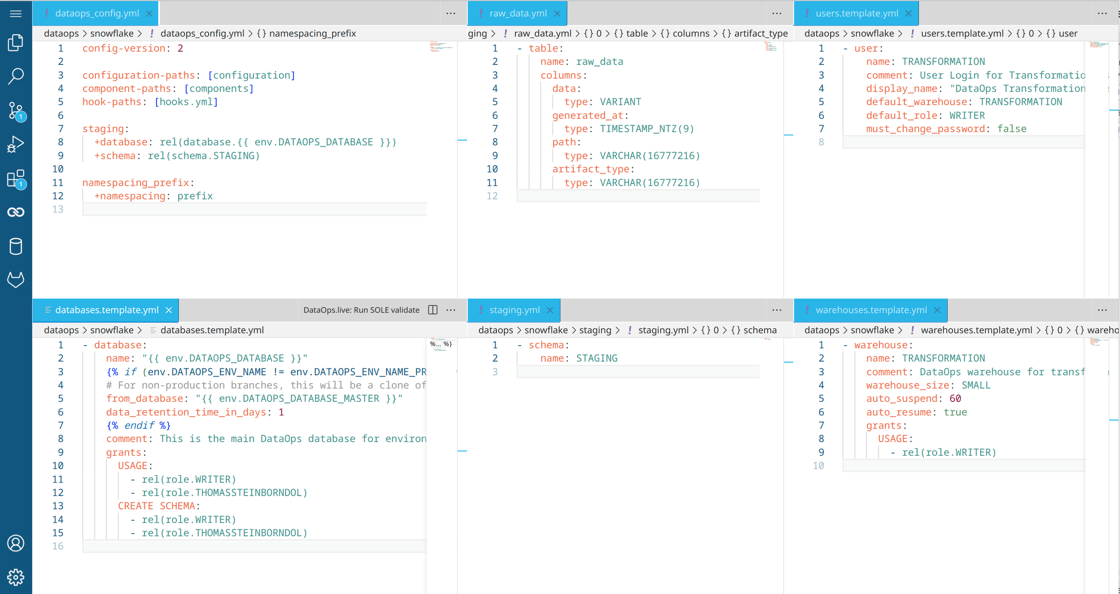Open the hamburger application menu
Image resolution: width=1120 pixels, height=594 pixels.
pos(16,14)
